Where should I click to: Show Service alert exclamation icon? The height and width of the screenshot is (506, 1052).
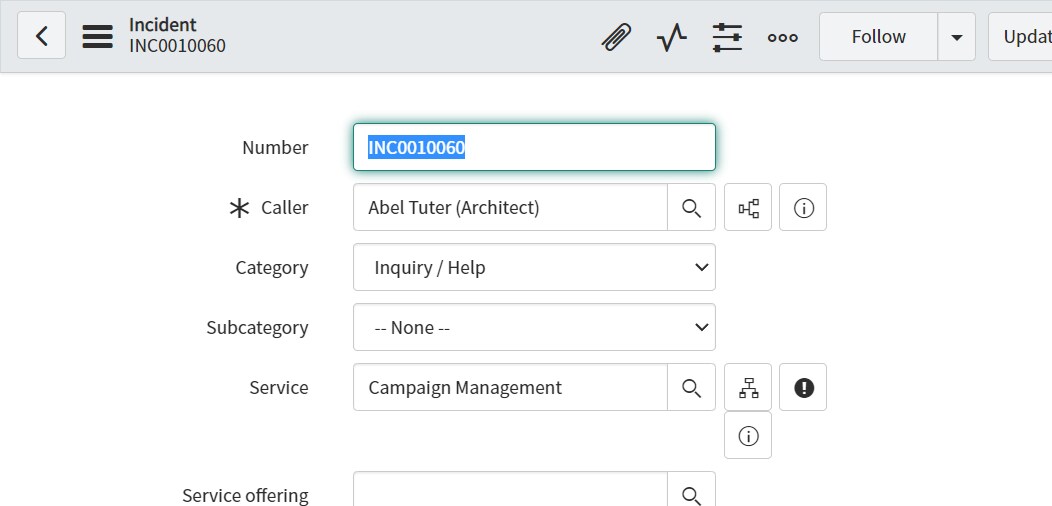(x=803, y=387)
